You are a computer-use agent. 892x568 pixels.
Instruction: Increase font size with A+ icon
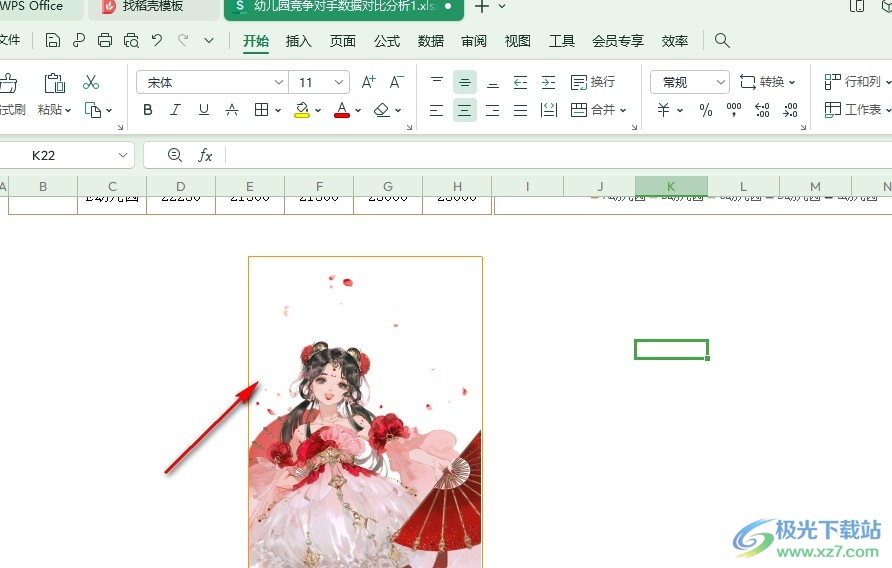tap(369, 83)
